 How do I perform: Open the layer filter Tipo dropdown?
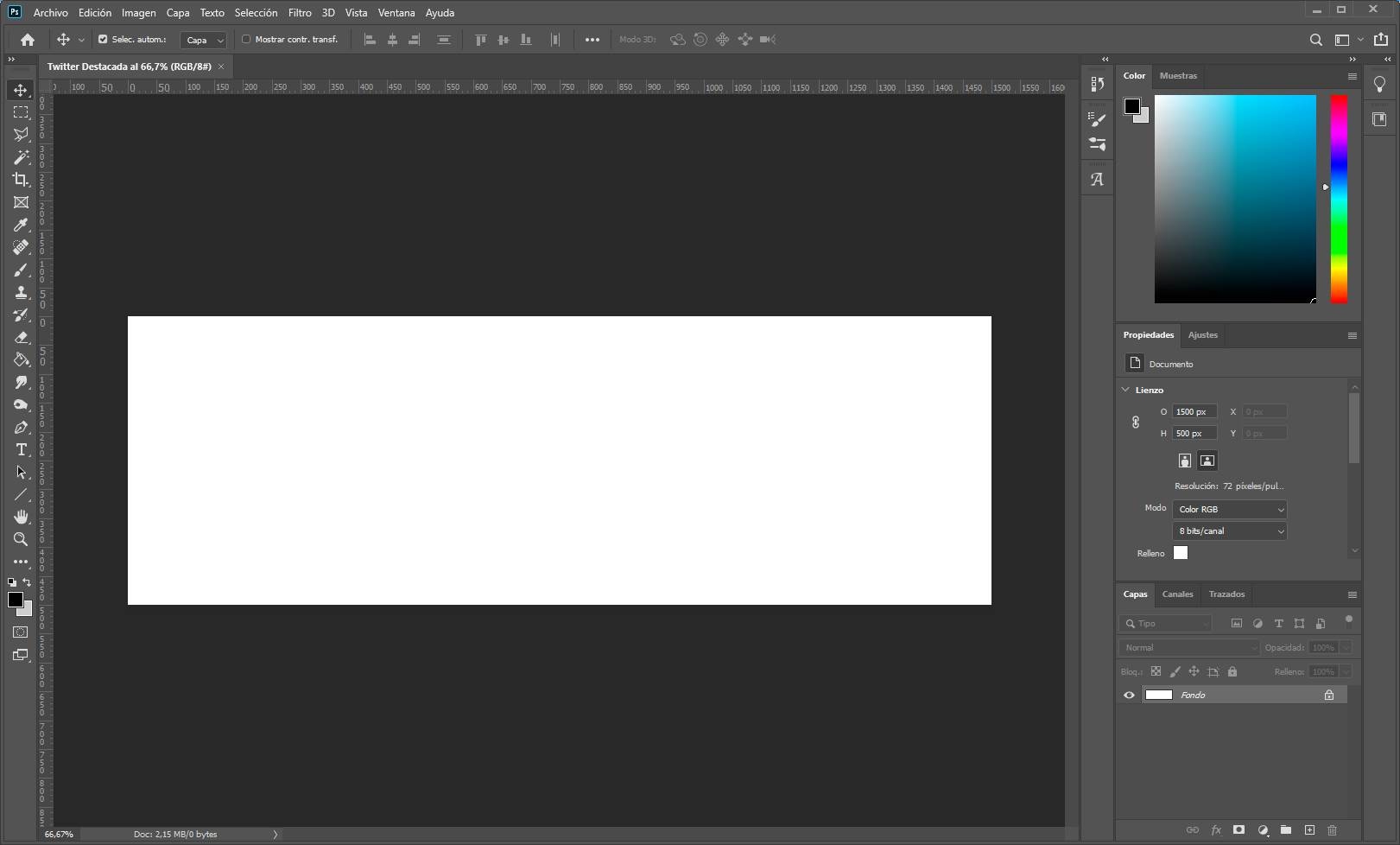point(1166,623)
